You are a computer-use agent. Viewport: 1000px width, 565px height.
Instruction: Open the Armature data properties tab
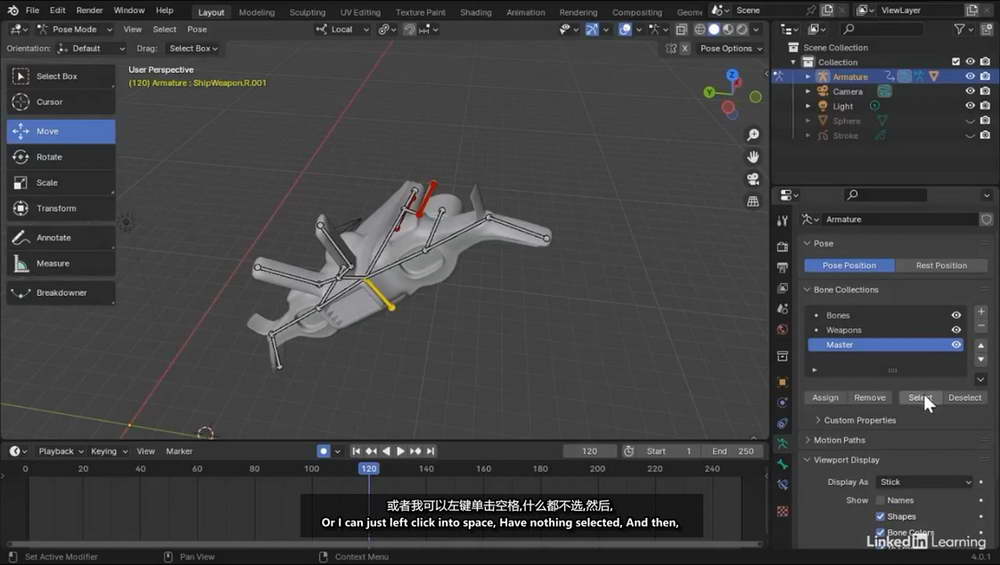pos(783,443)
